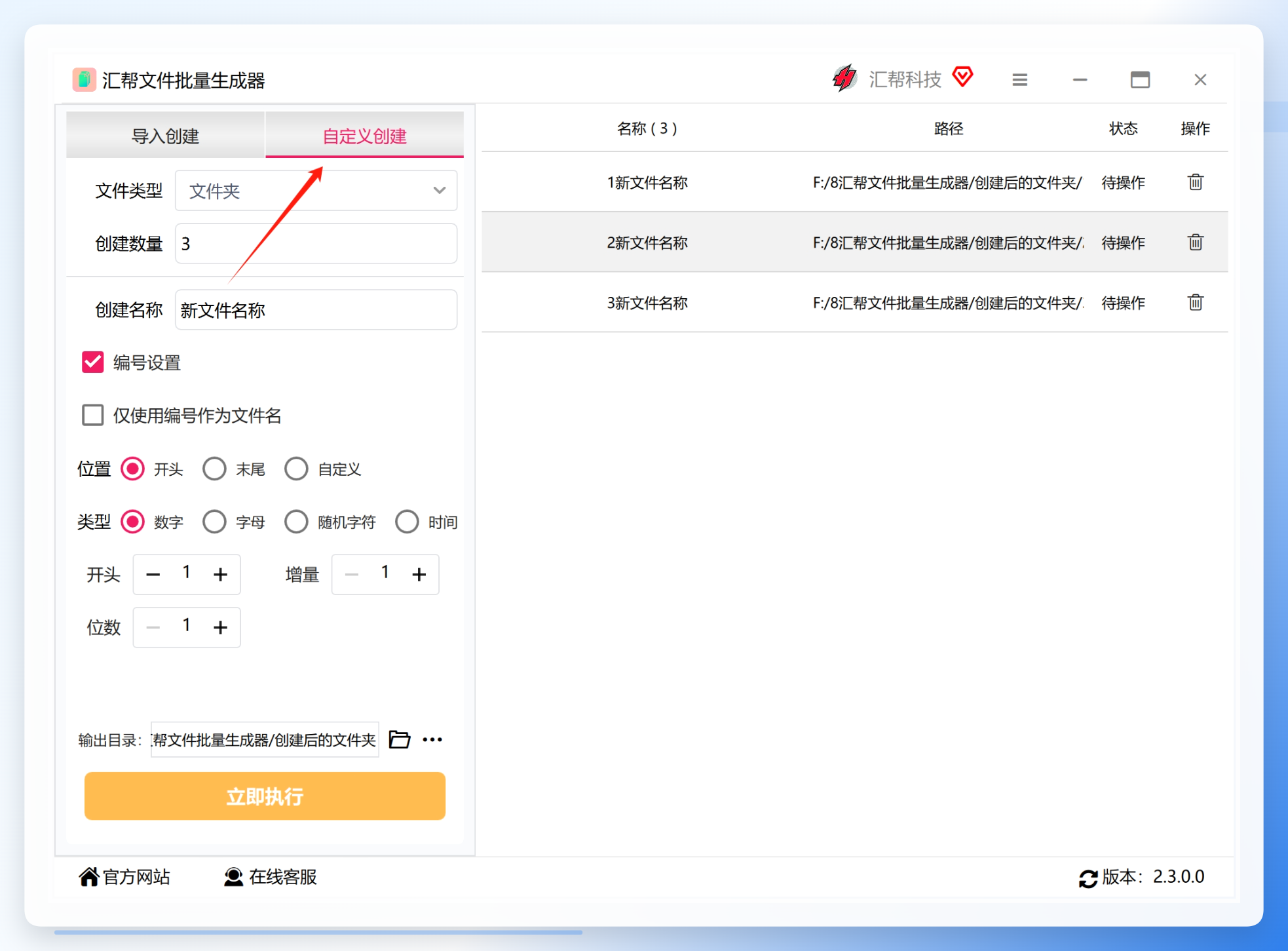This screenshot has width=1288, height=951.
Task: Click the 增量 stepper value 1
Action: (x=385, y=573)
